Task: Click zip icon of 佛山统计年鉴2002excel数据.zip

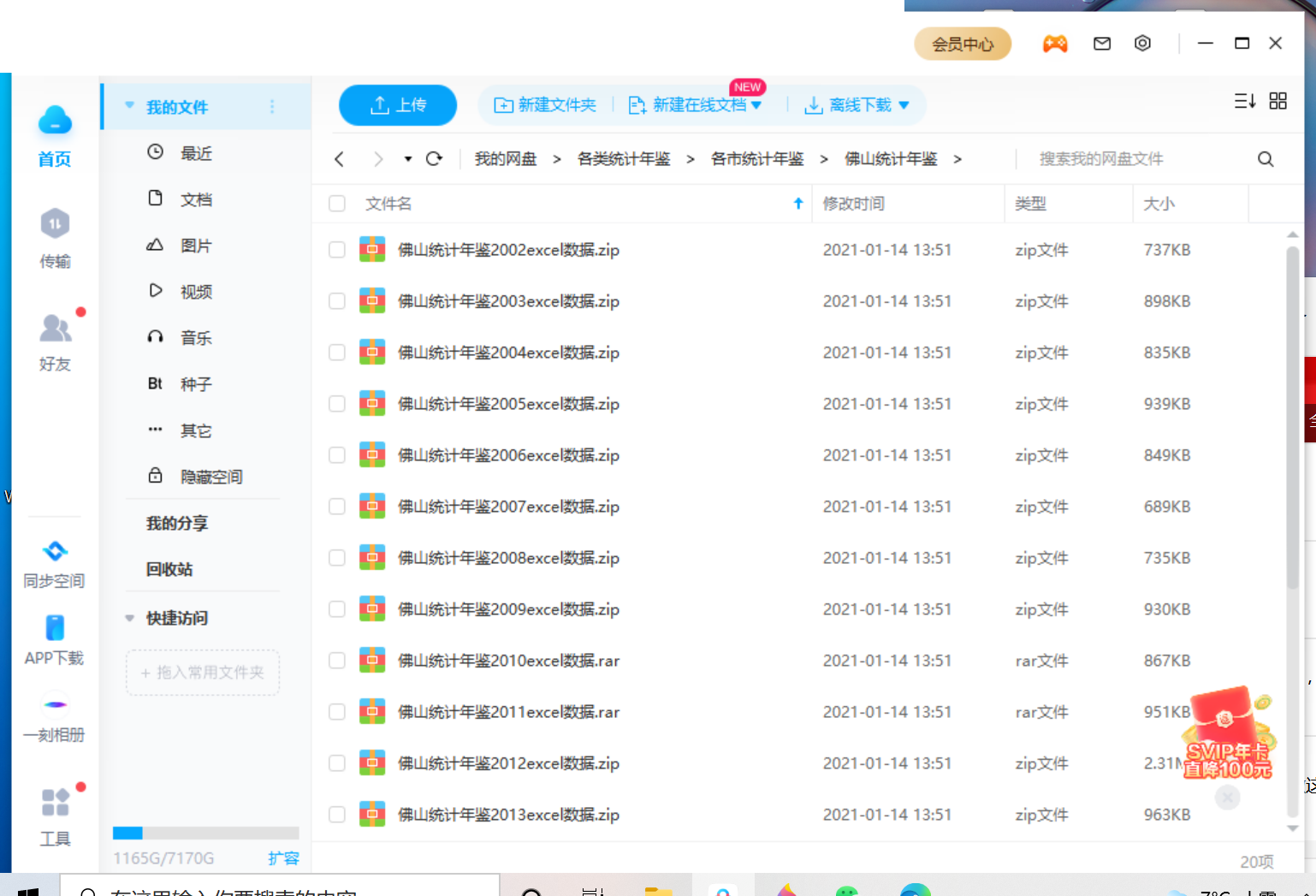Action: click(372, 249)
